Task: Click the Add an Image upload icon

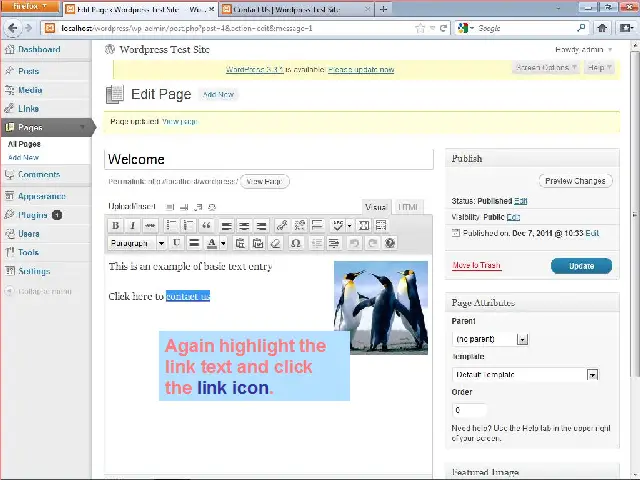Action: [x=170, y=207]
